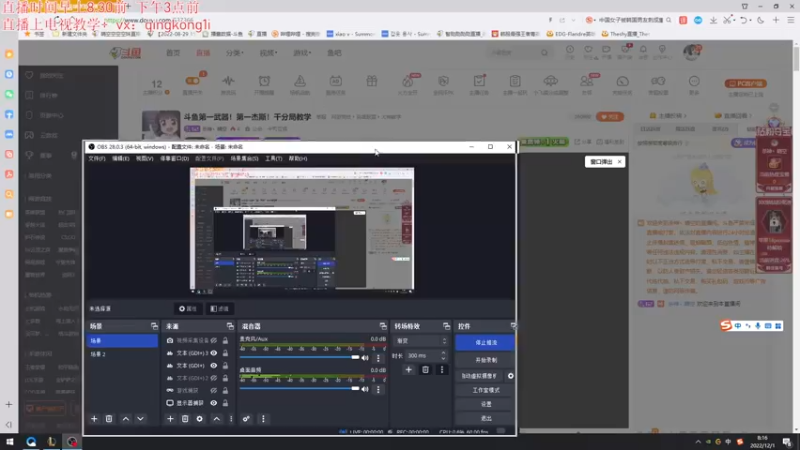
Task: Adjust the 300 ms duration stepper arrows
Action: [x=443, y=355]
